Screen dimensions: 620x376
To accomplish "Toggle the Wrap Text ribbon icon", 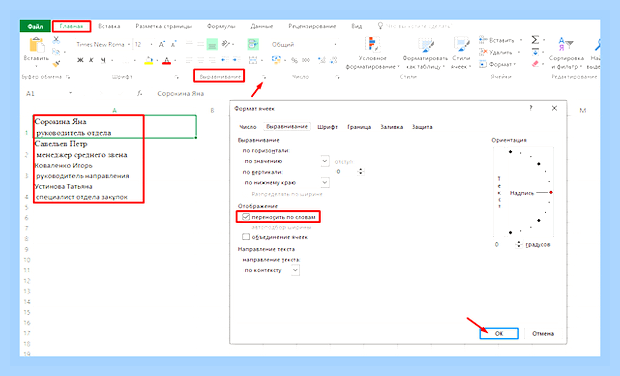I will click(x=253, y=44).
